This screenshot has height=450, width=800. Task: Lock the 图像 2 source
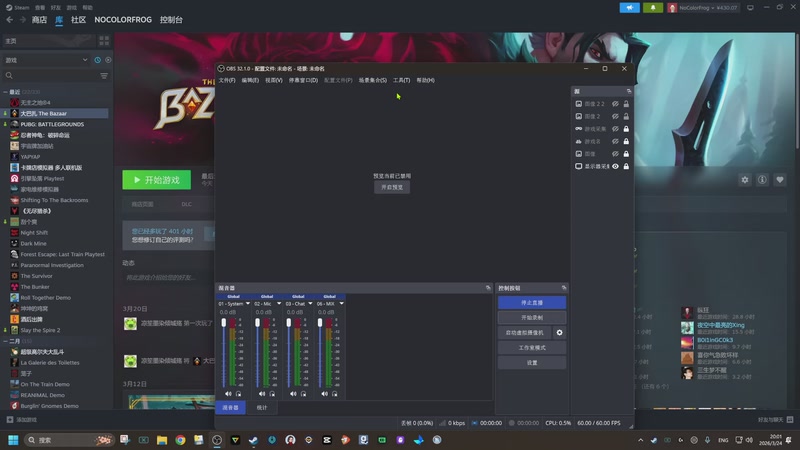pyautogui.click(x=626, y=116)
